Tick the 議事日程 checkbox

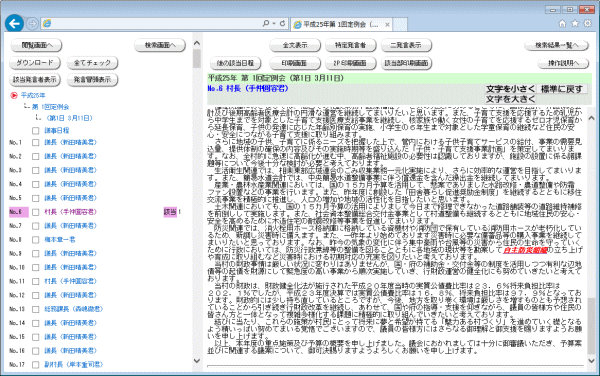36,131
